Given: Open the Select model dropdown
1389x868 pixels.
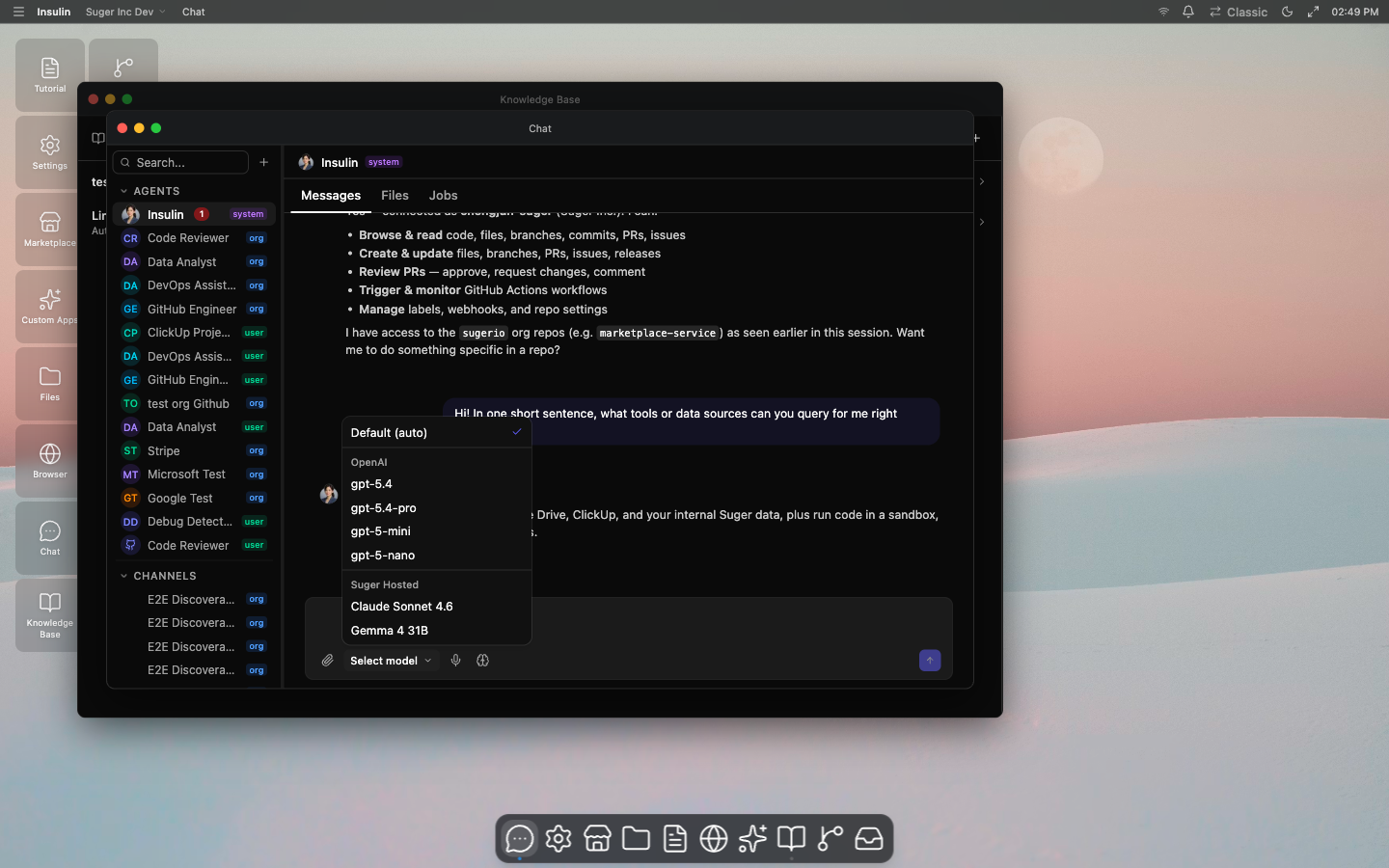Looking at the screenshot, I should 391,661.
